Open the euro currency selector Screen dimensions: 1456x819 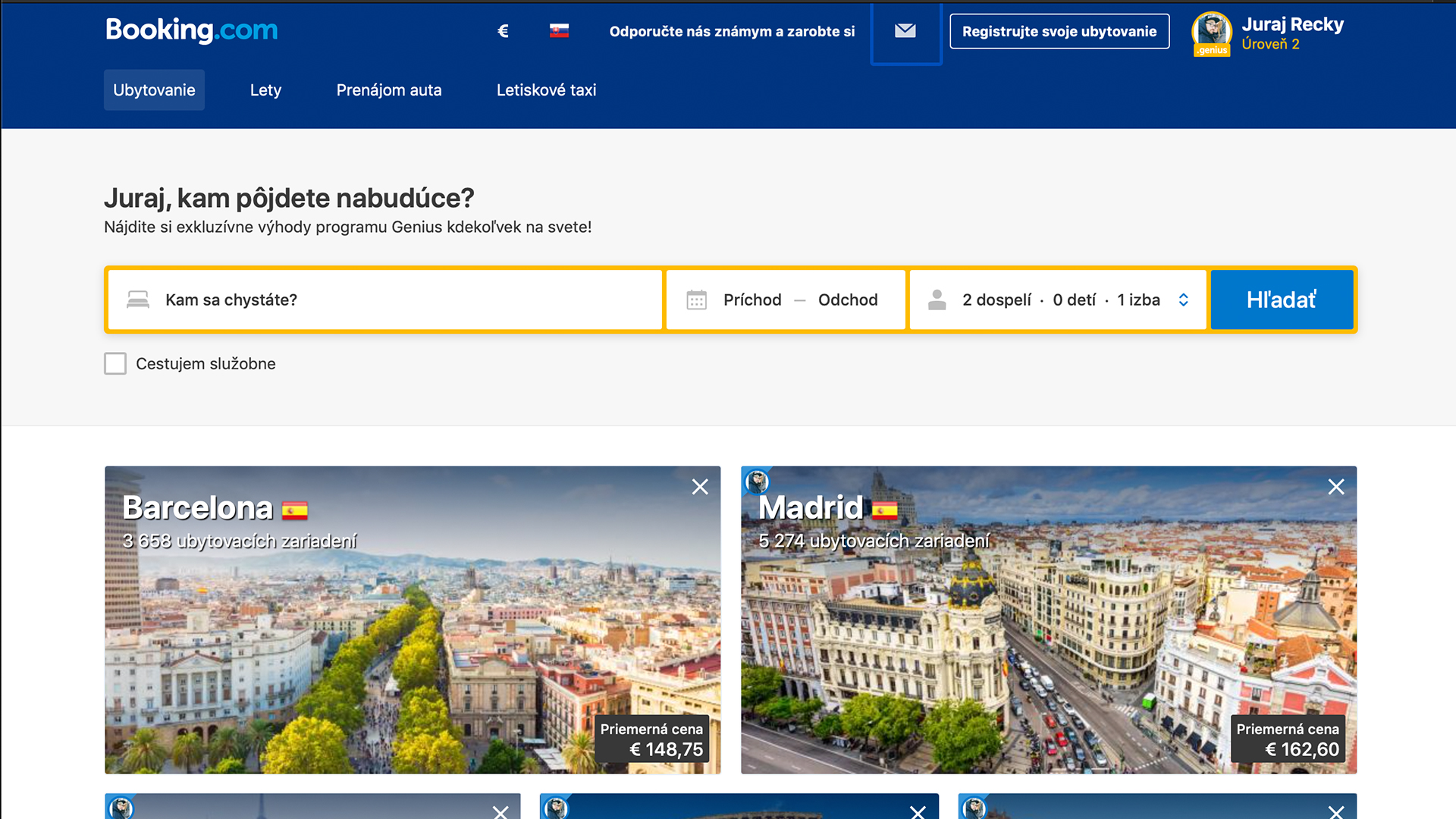coord(503,31)
